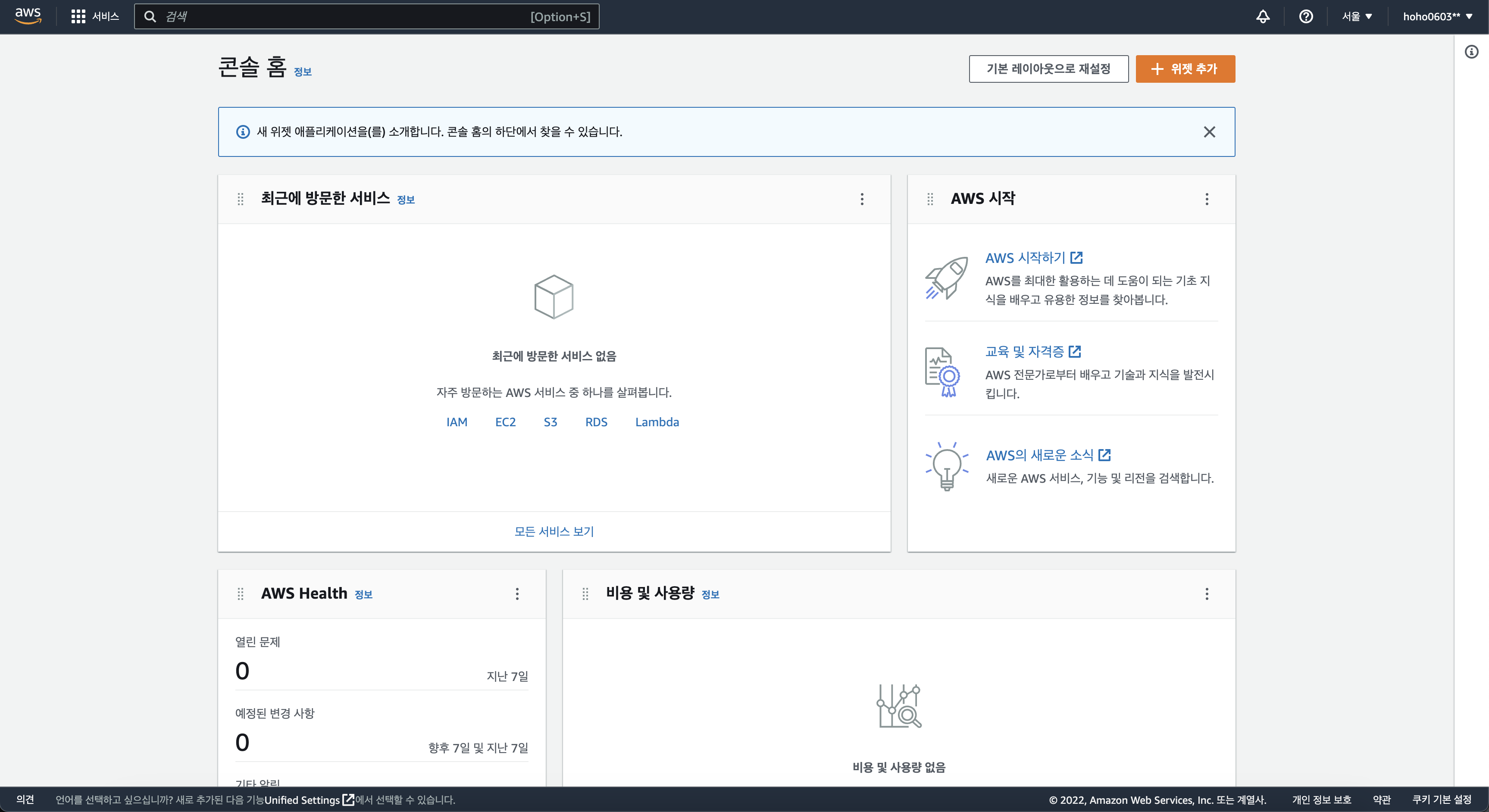
Task: Click external link icon beside Unified Settings
Action: pyautogui.click(x=348, y=799)
